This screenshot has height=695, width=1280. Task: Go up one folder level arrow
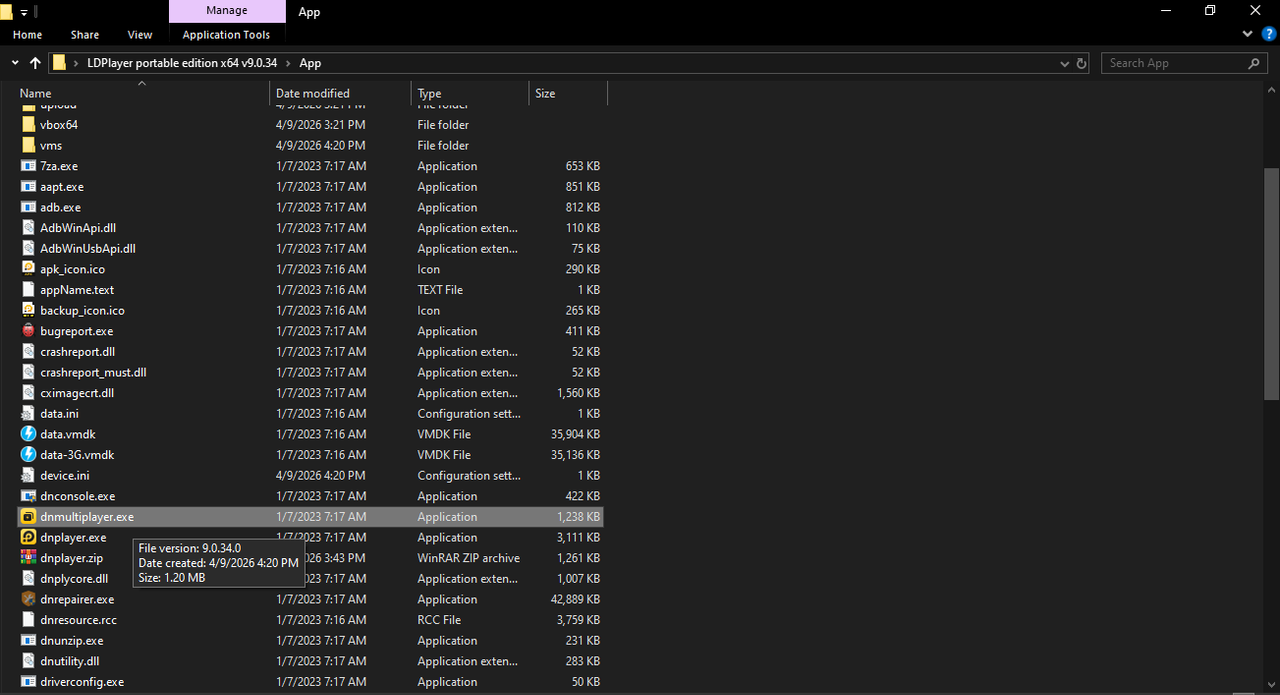pyautogui.click(x=35, y=63)
